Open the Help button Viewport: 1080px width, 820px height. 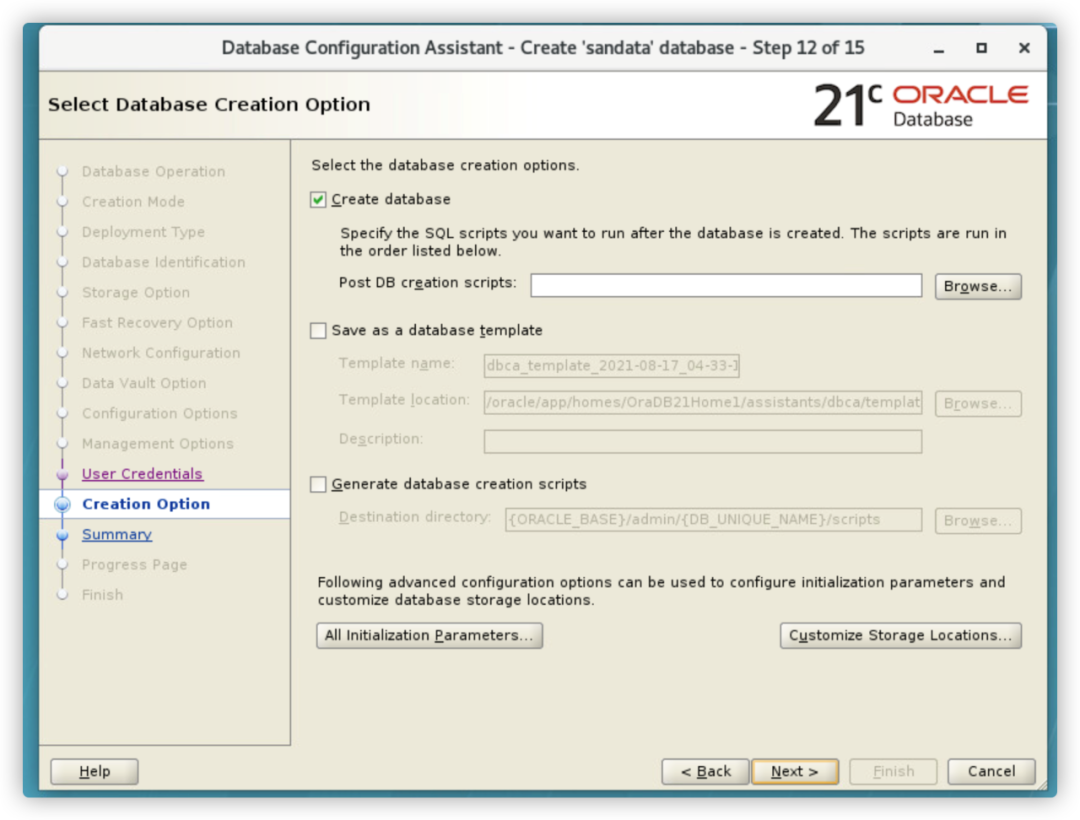(x=94, y=771)
